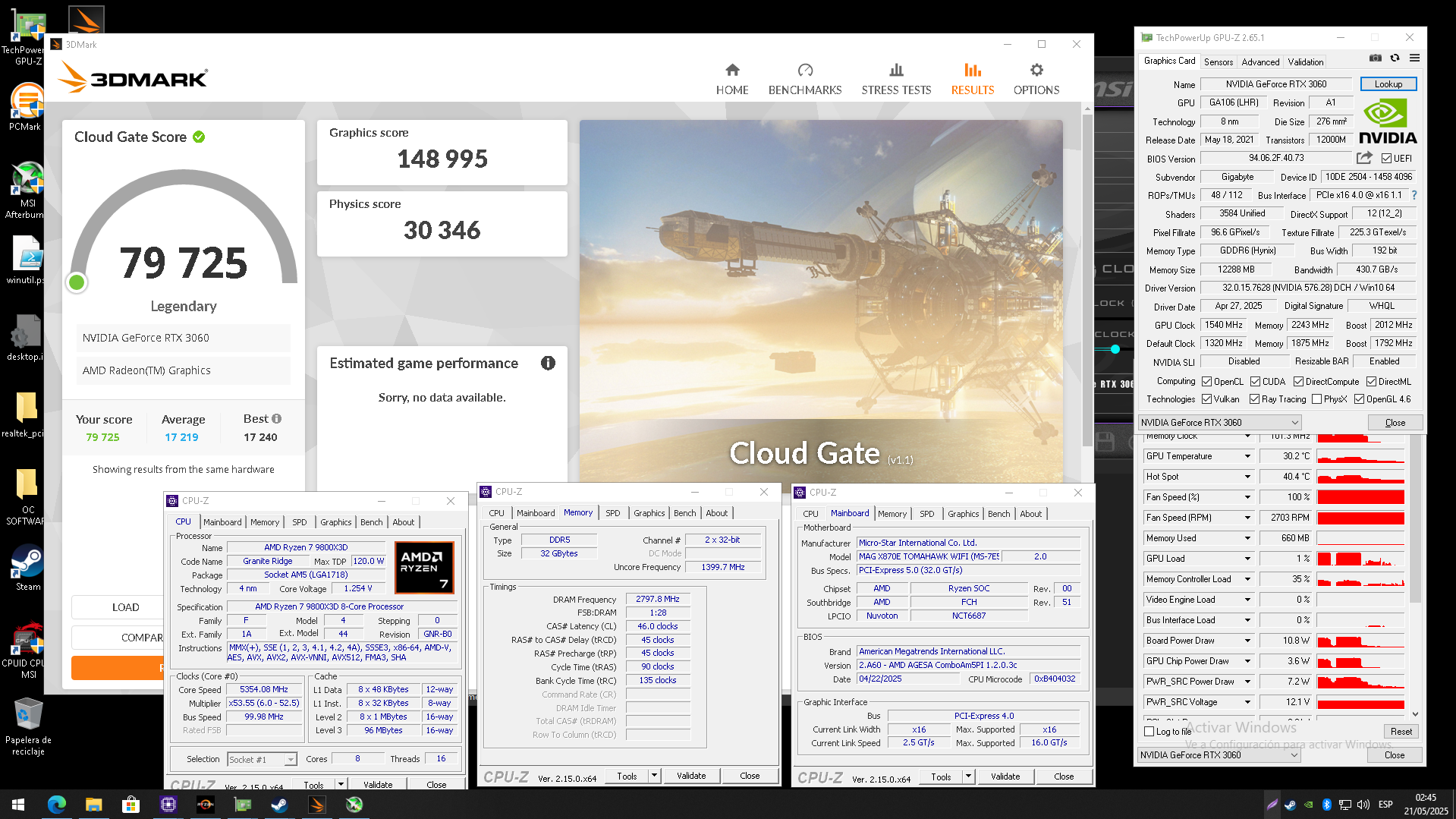This screenshot has height=819, width=1456.
Task: Enable Log to file in GPU-Z sensors
Action: point(1149,732)
